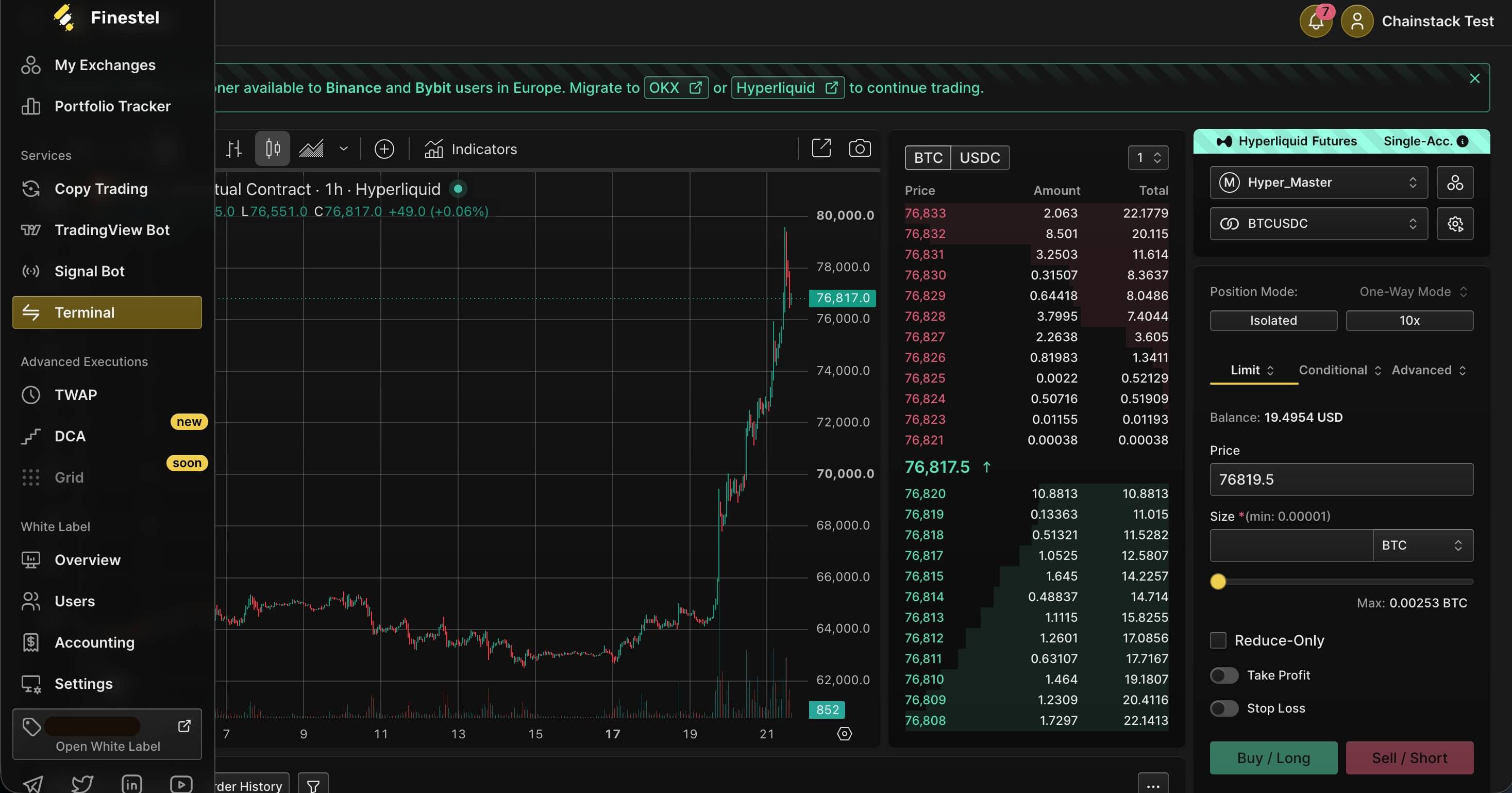Expand the chart style chevron dropdown

tap(343, 148)
